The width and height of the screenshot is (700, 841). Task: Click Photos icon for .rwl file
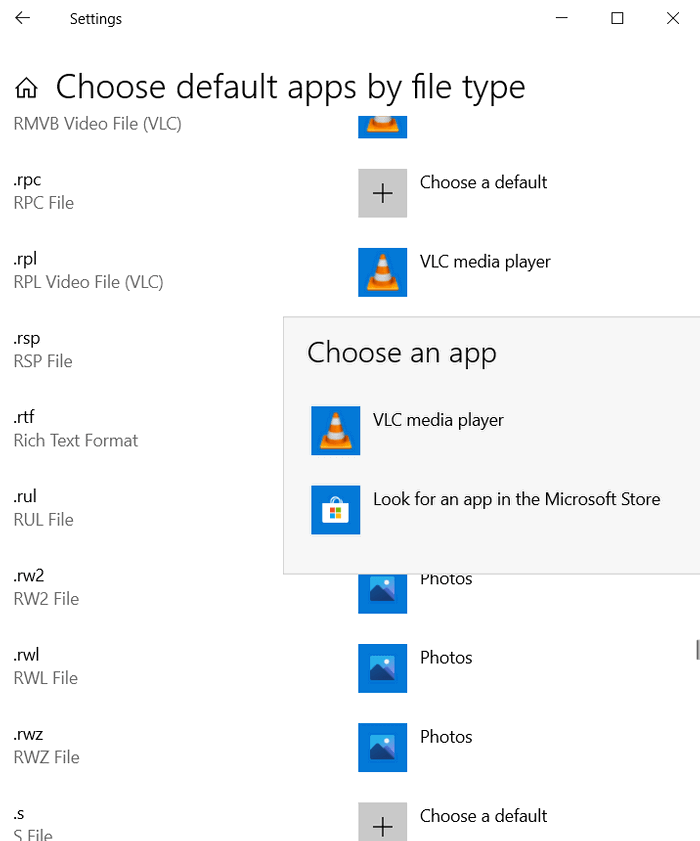point(382,668)
